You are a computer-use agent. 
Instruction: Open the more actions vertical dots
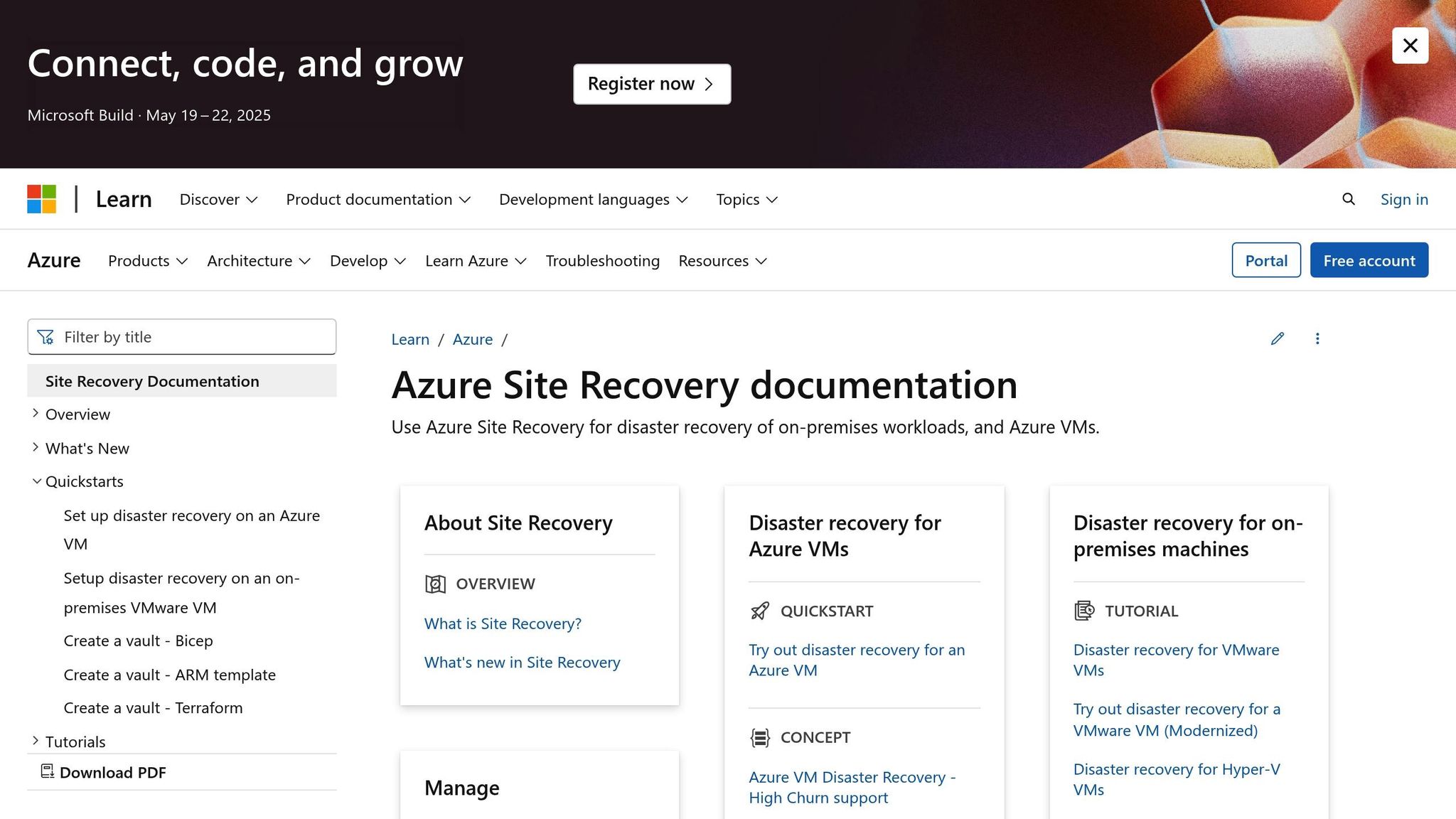[x=1317, y=338]
